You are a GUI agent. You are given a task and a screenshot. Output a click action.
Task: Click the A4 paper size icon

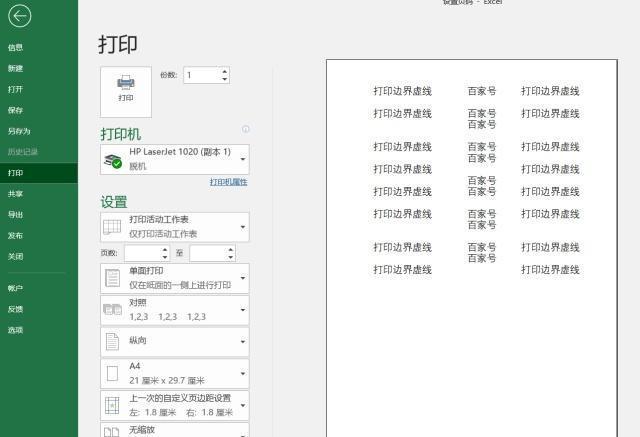point(113,373)
